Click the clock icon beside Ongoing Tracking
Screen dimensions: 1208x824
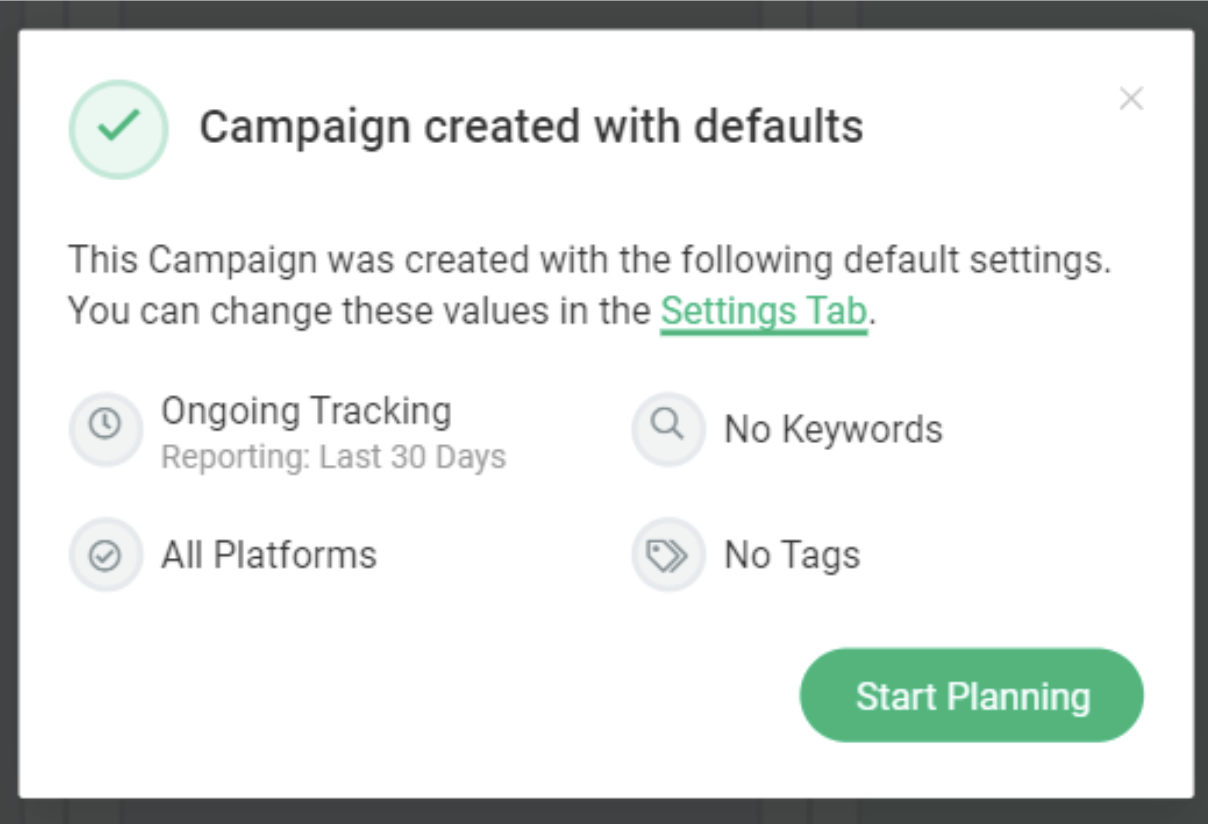105,429
